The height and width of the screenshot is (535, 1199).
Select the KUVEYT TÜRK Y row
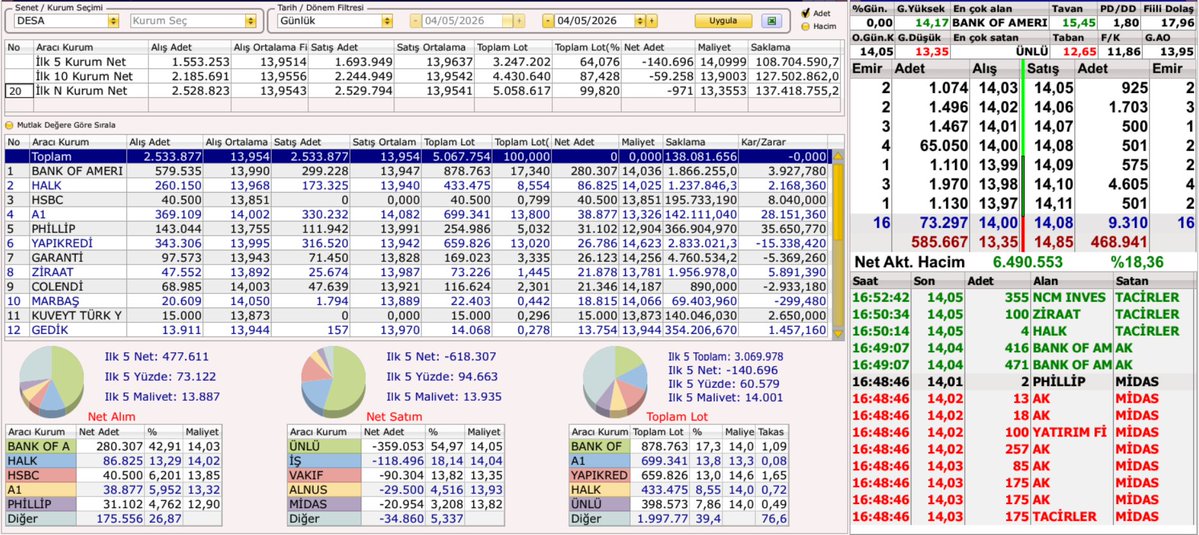click(417, 316)
